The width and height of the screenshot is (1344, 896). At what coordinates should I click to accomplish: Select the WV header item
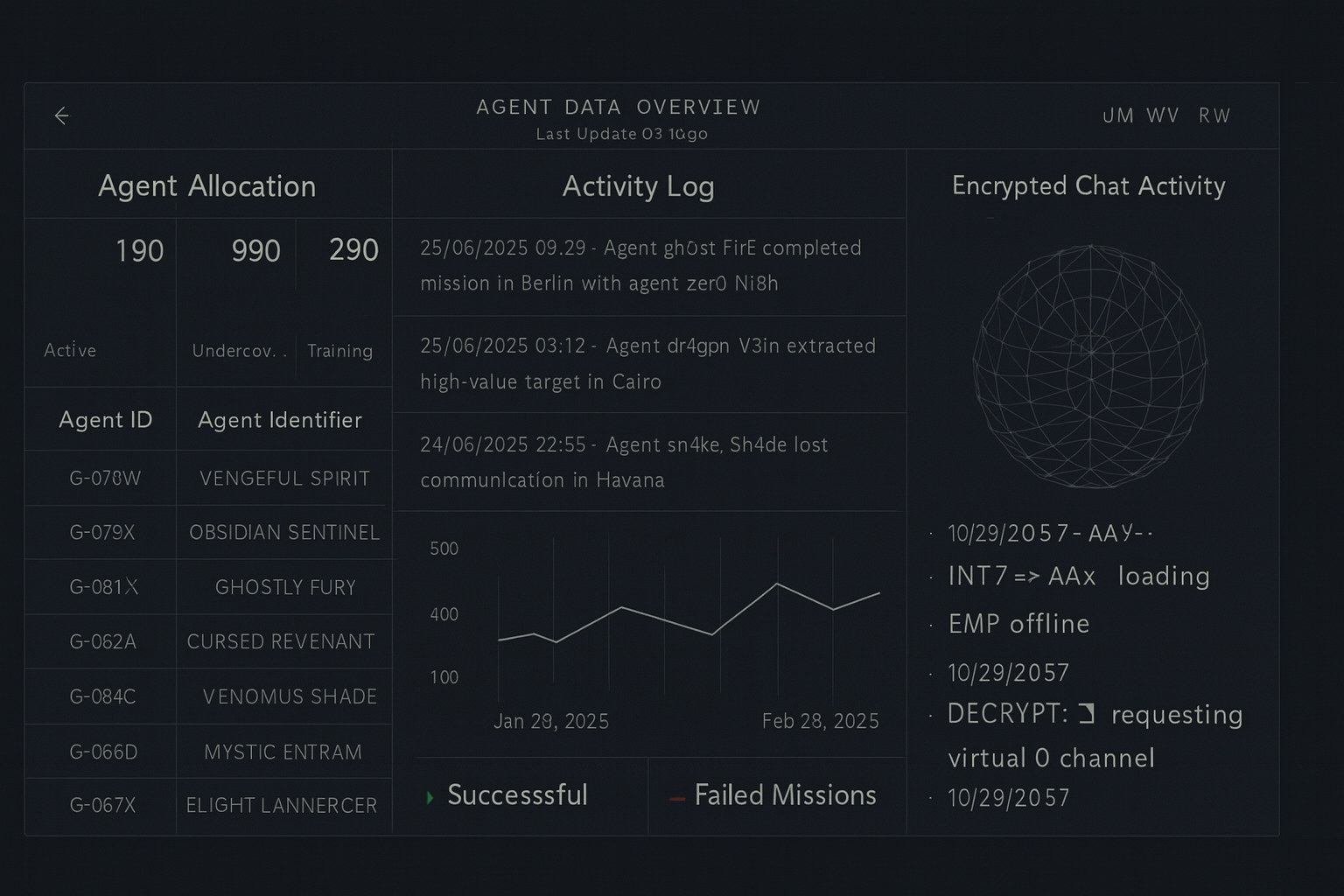click(1163, 115)
